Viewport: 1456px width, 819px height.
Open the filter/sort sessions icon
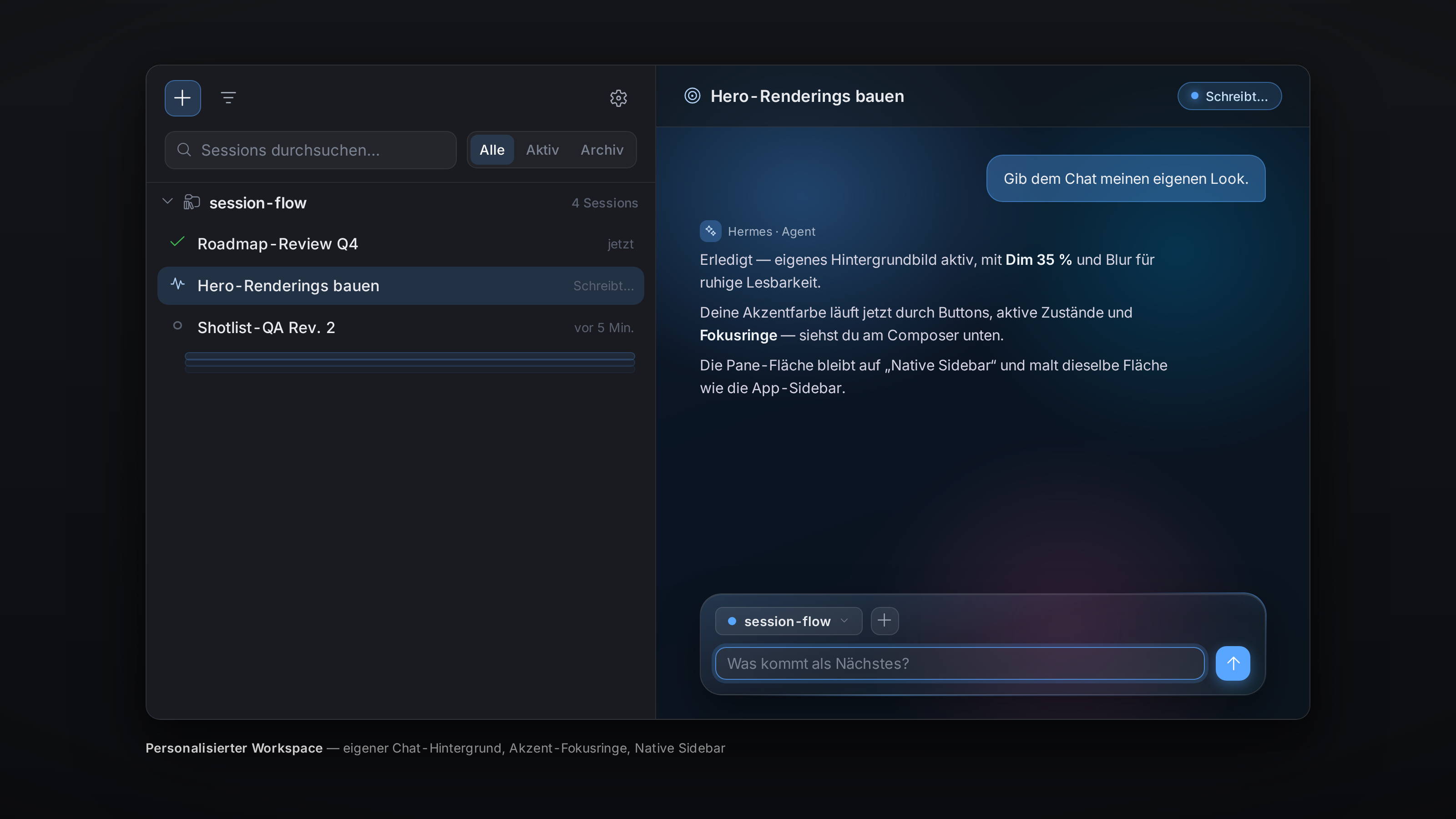coord(228,98)
